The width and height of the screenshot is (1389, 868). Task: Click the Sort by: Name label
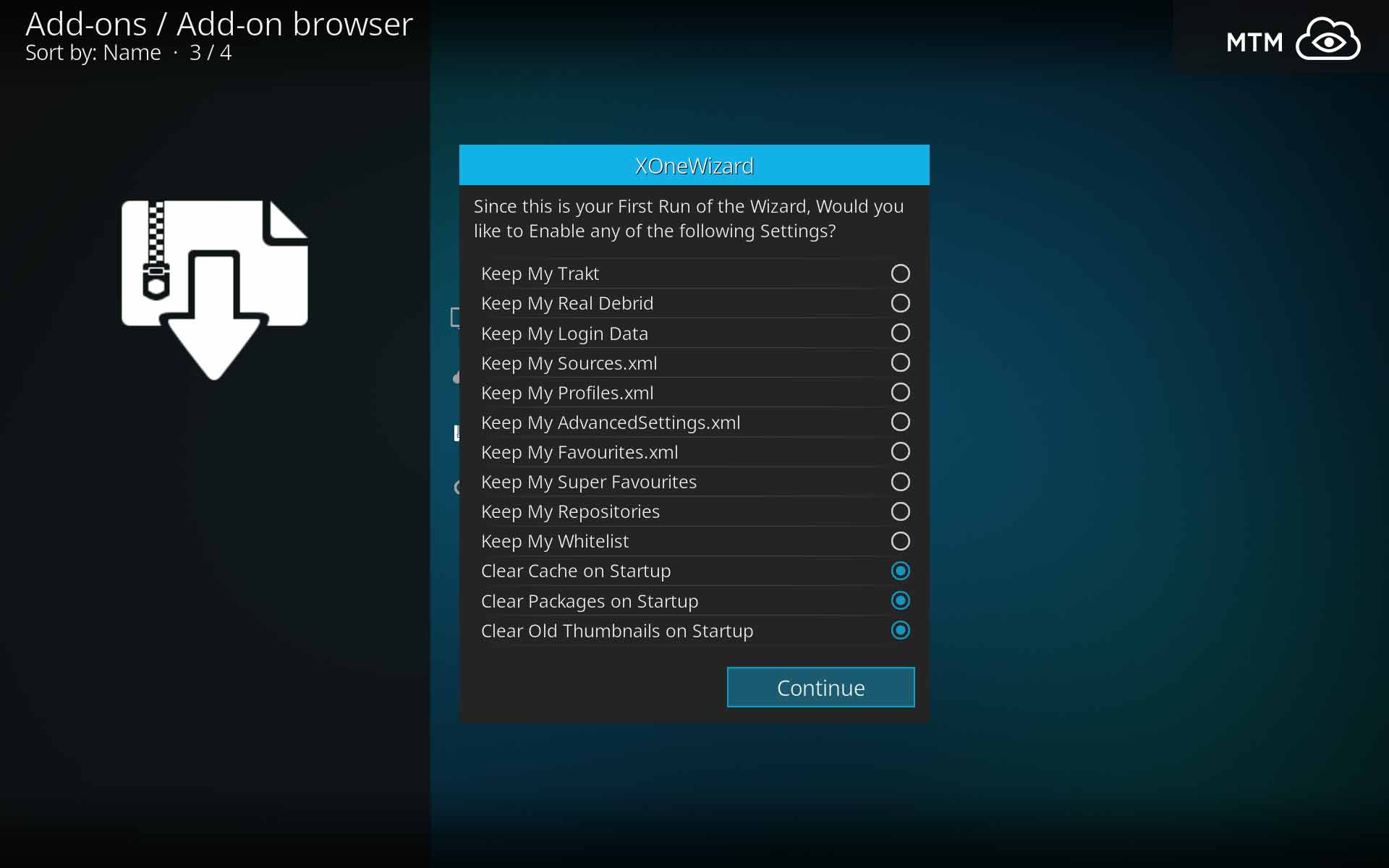(x=93, y=53)
